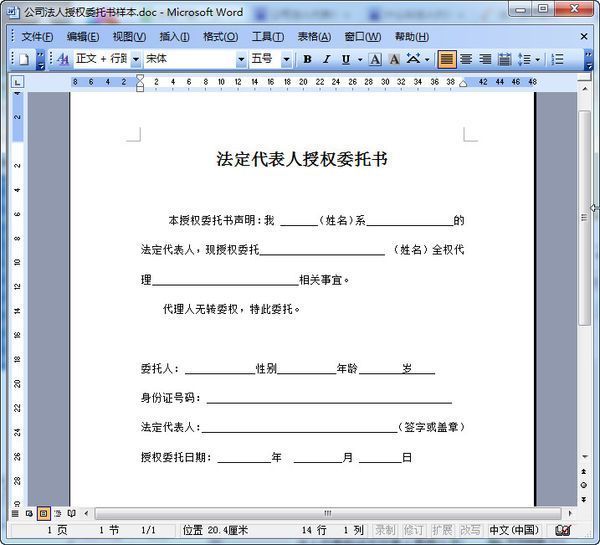Click the ruler tab-type selector
This screenshot has height=545, width=600.
pos(18,82)
